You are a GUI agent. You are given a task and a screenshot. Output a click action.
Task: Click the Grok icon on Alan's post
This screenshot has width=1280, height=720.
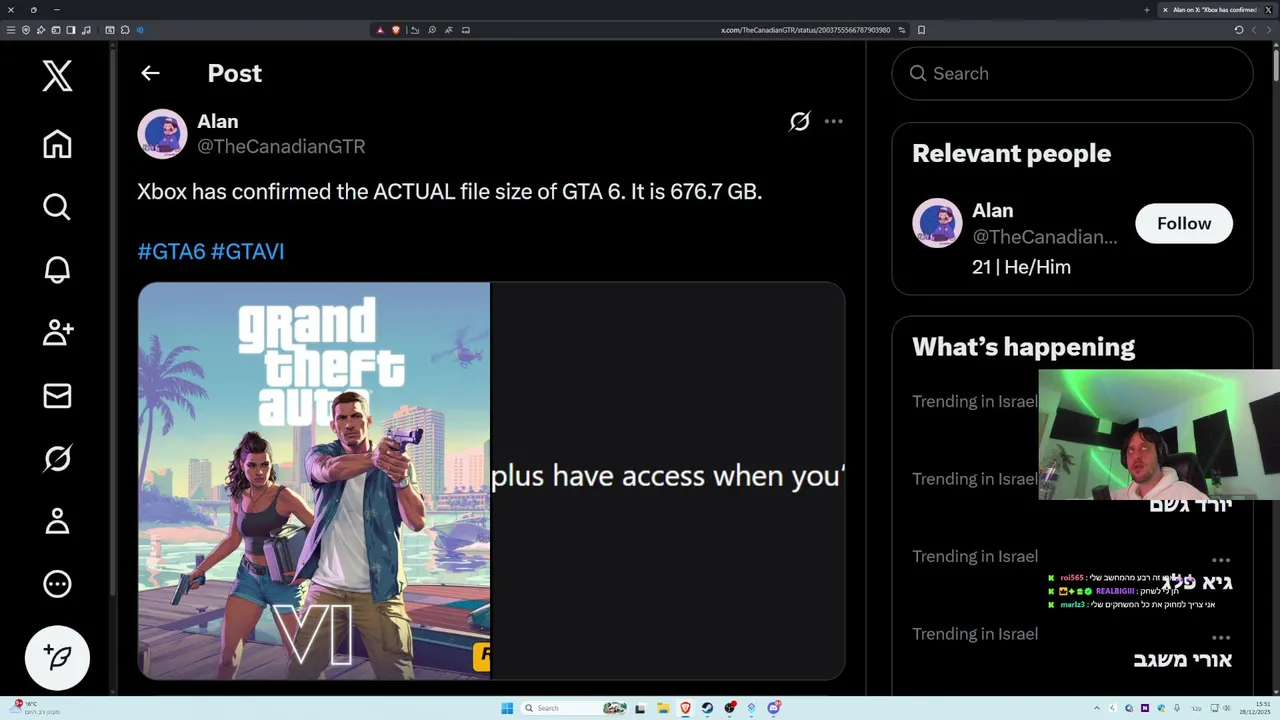tap(799, 121)
